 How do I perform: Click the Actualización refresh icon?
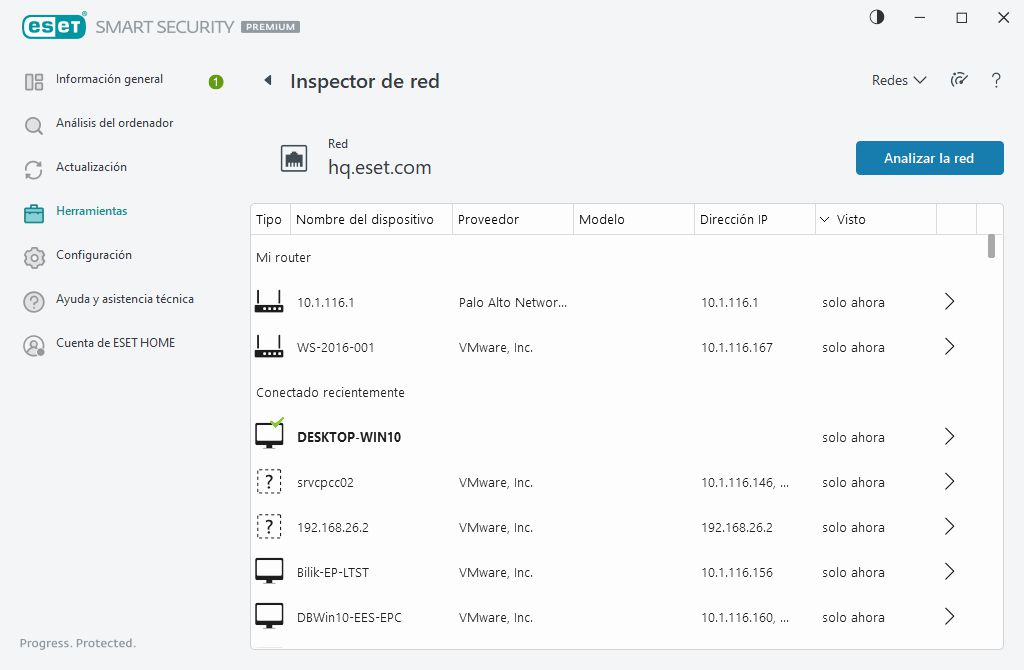34,170
